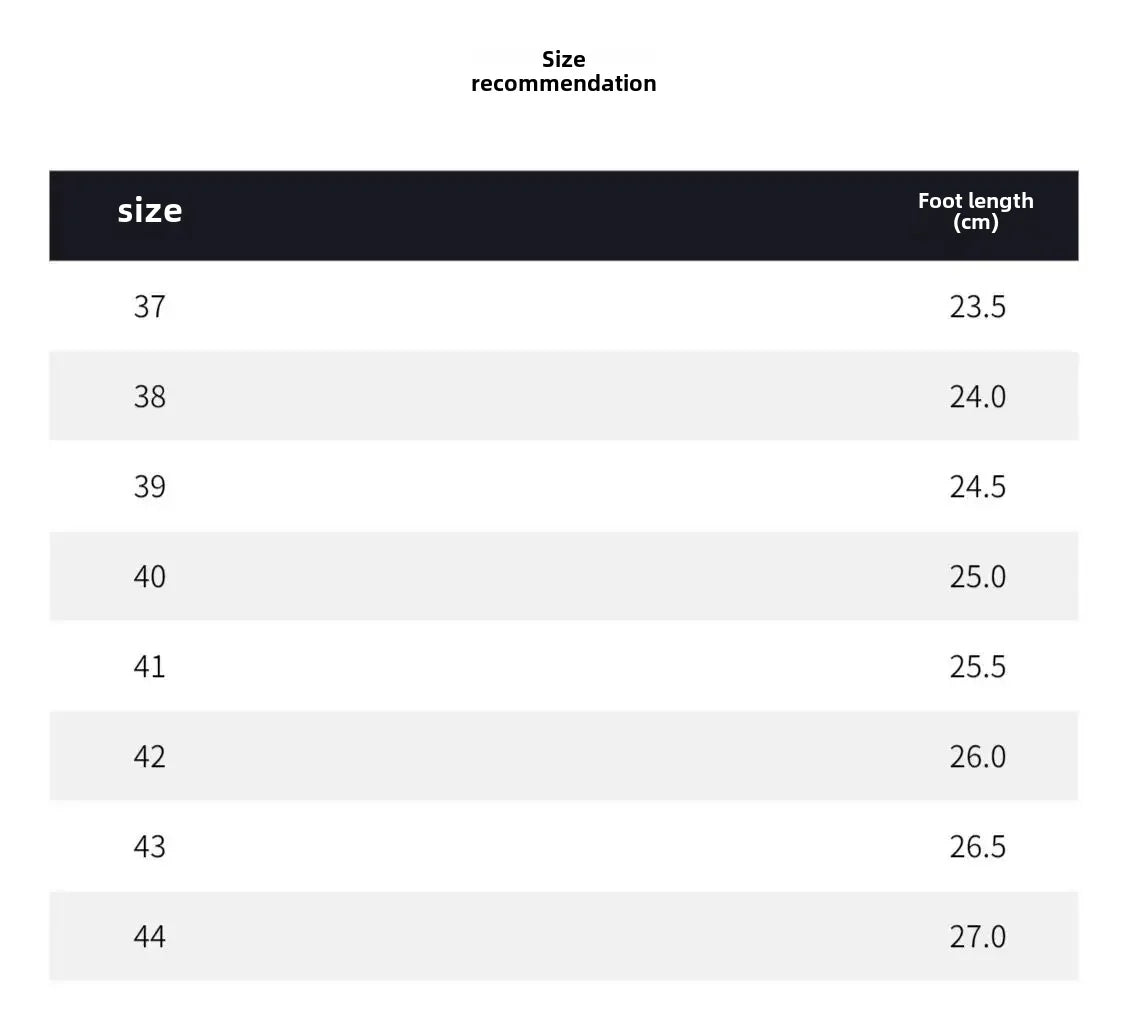Choose size 39 in the size column
This screenshot has height=1027, width=1125.
(x=149, y=486)
